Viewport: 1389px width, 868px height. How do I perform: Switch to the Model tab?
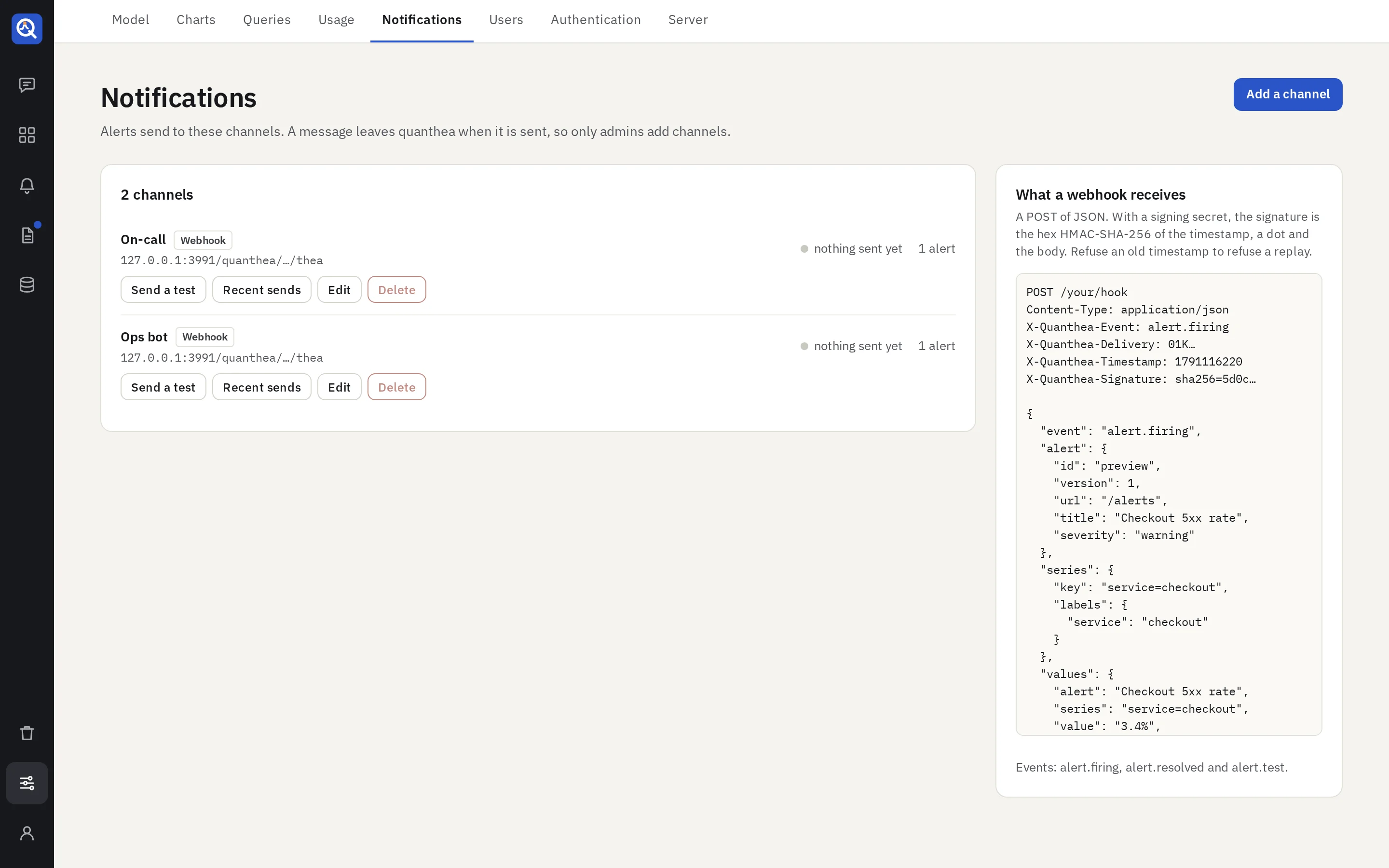130,19
